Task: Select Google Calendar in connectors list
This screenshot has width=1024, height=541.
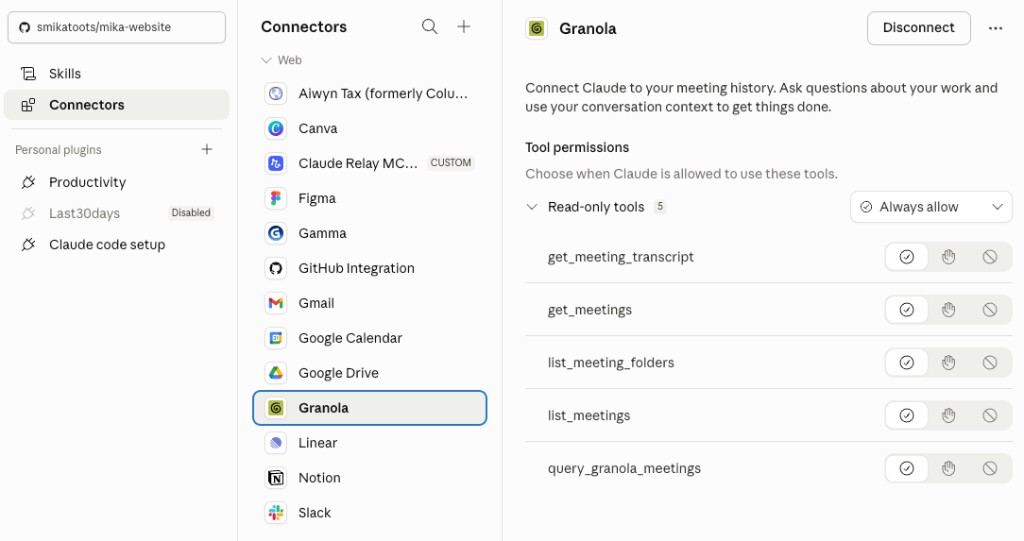Action: tap(350, 338)
